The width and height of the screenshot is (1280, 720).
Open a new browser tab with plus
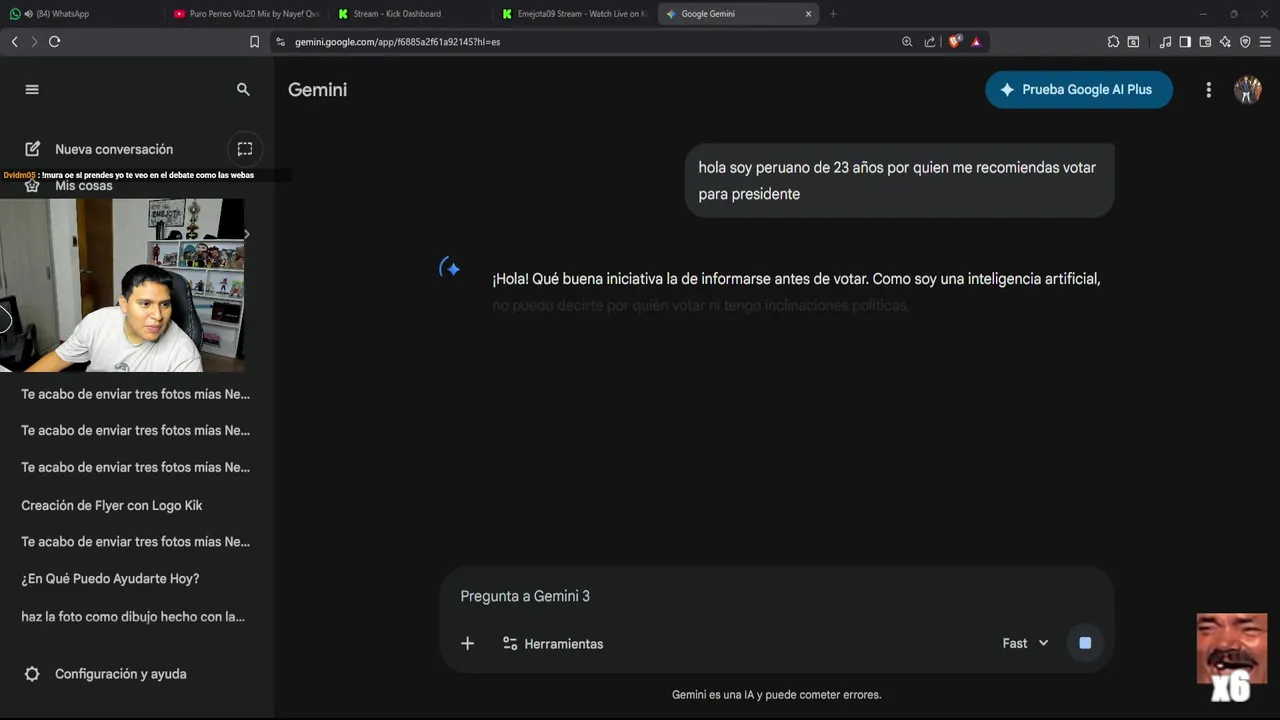[x=833, y=14]
